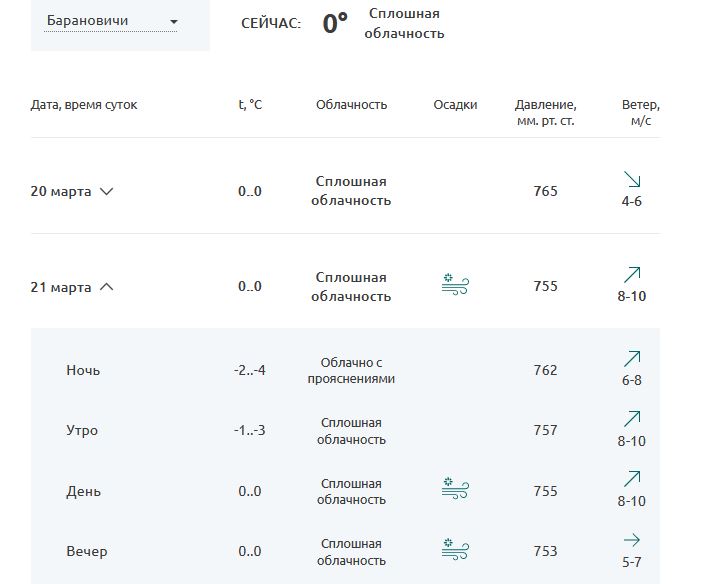Open the Барановичи city dropdown

click(111, 21)
